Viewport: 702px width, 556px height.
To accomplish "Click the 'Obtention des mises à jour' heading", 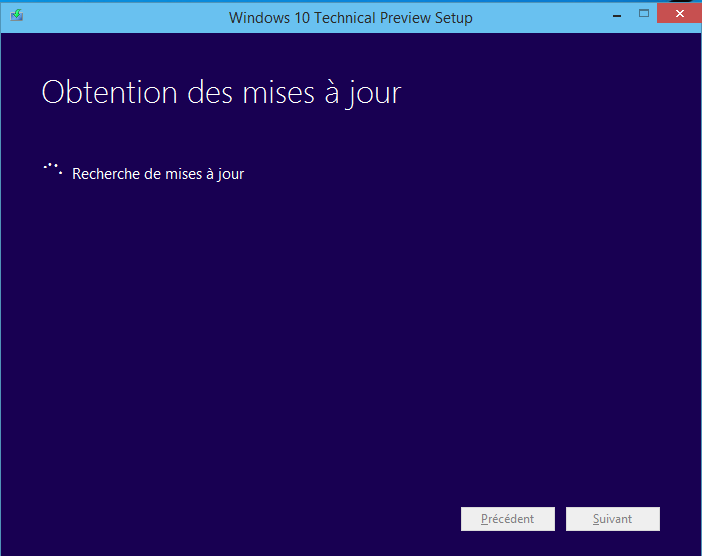I will click(221, 93).
